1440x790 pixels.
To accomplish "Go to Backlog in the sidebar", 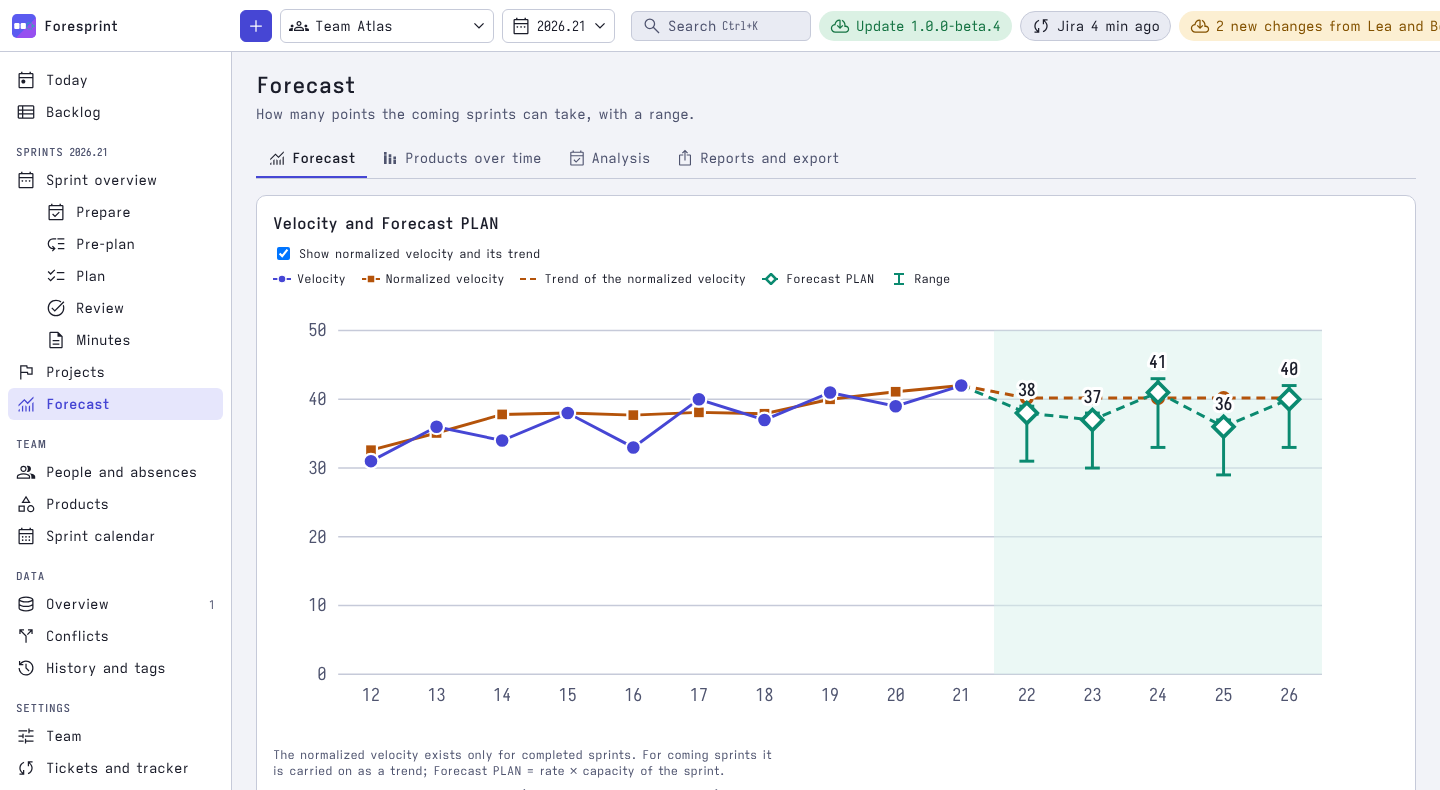I will pos(116,112).
